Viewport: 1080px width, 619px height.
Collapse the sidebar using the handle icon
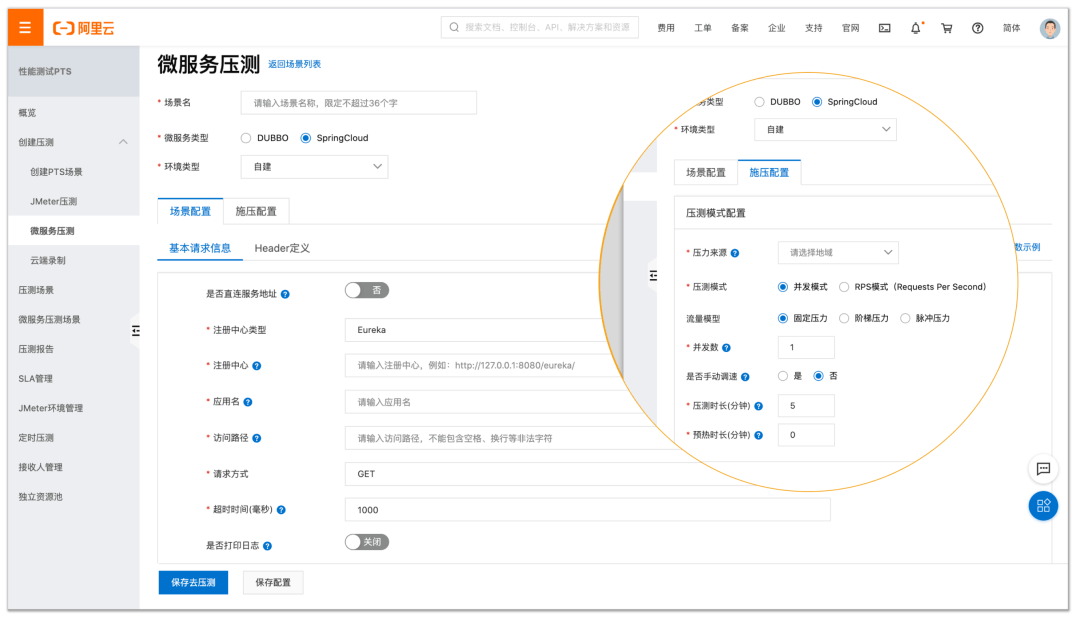click(136, 331)
